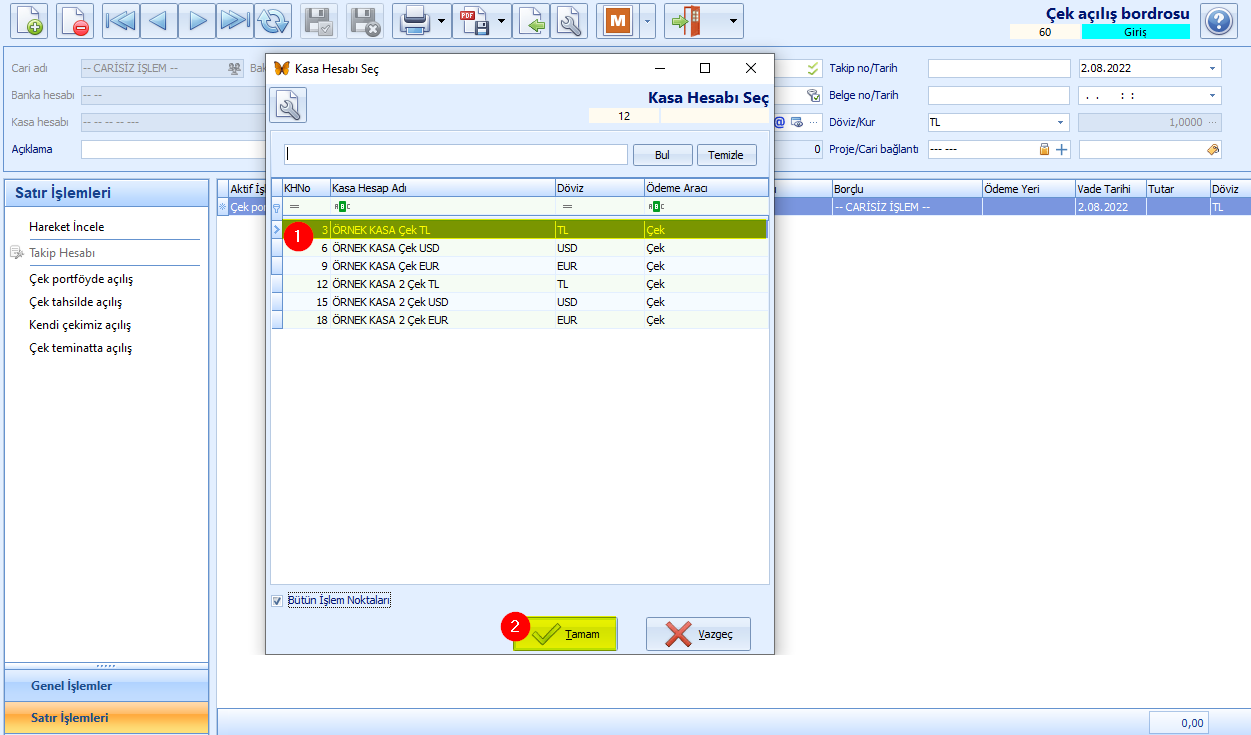
Task: Click the orange M icon in toolbar
Action: coord(617,21)
